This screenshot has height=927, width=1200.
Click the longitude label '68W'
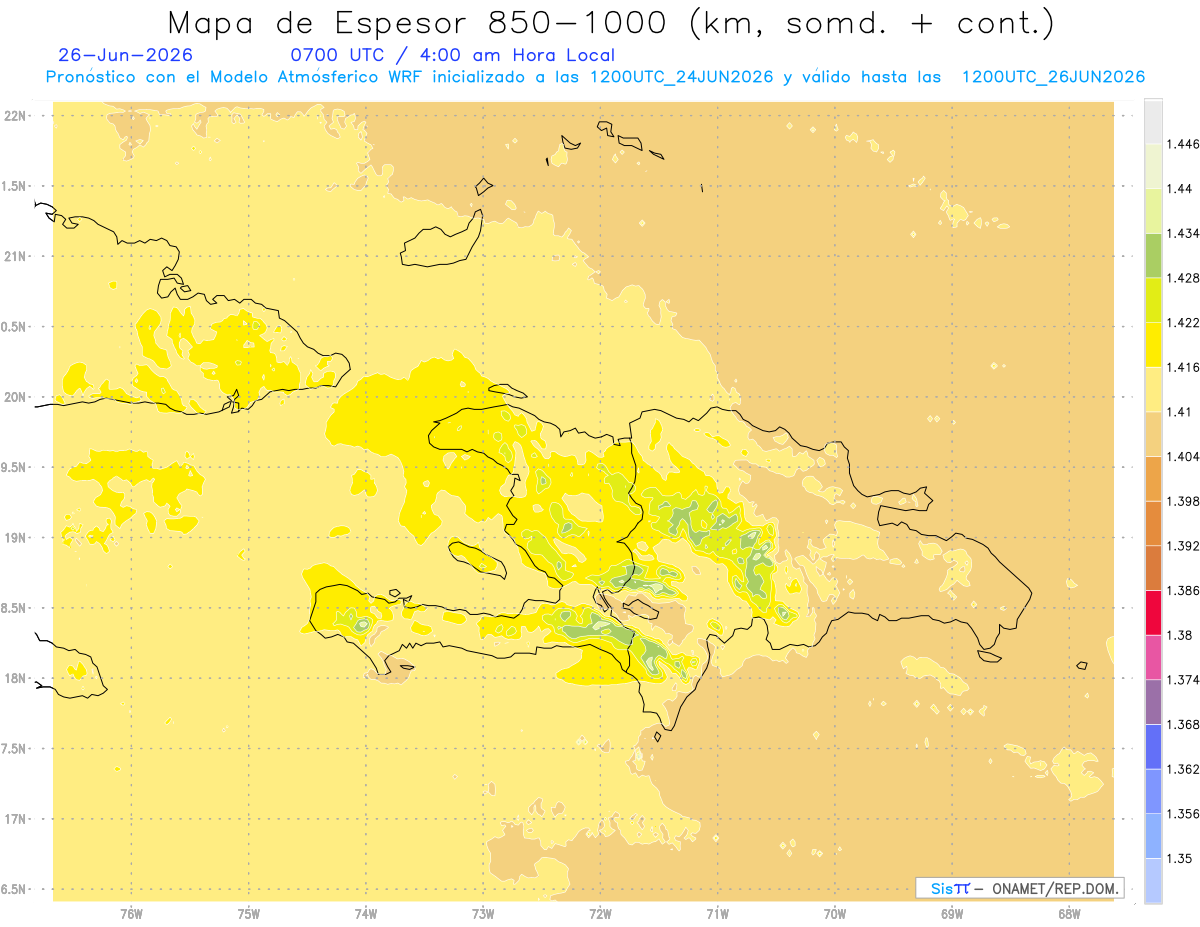coord(1069,913)
